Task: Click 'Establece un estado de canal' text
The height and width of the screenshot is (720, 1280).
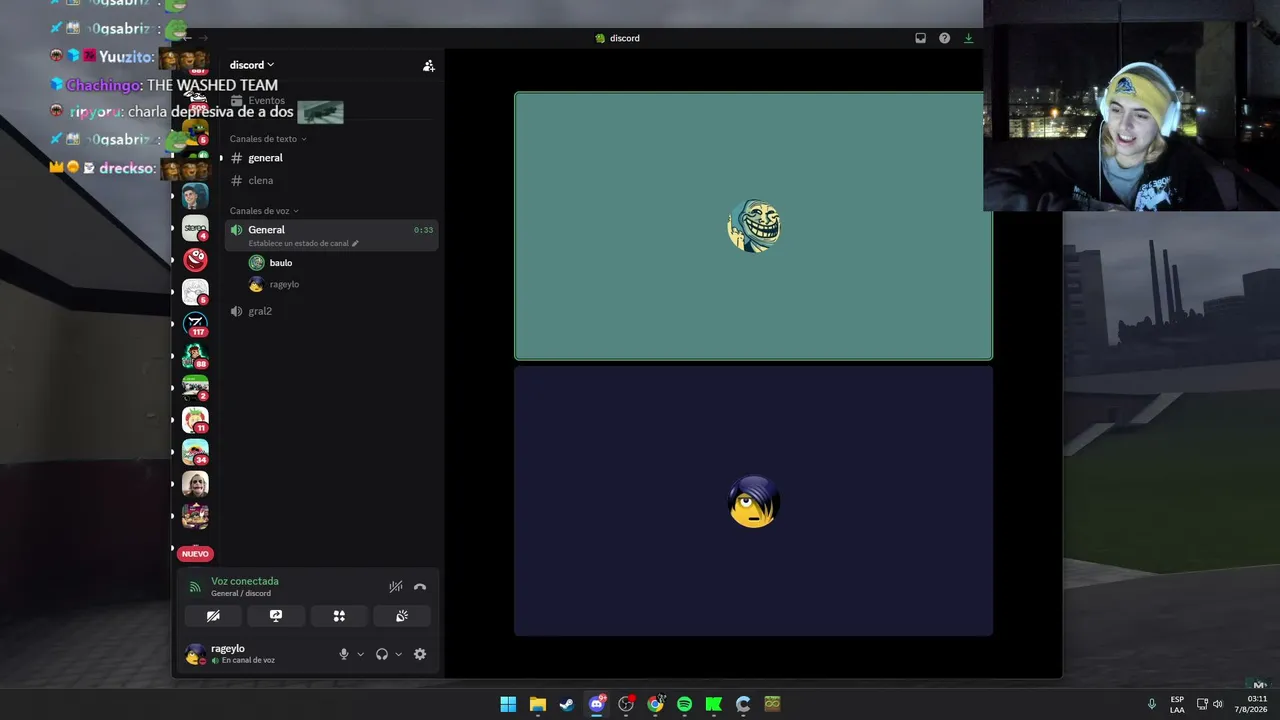Action: pyautogui.click(x=299, y=243)
